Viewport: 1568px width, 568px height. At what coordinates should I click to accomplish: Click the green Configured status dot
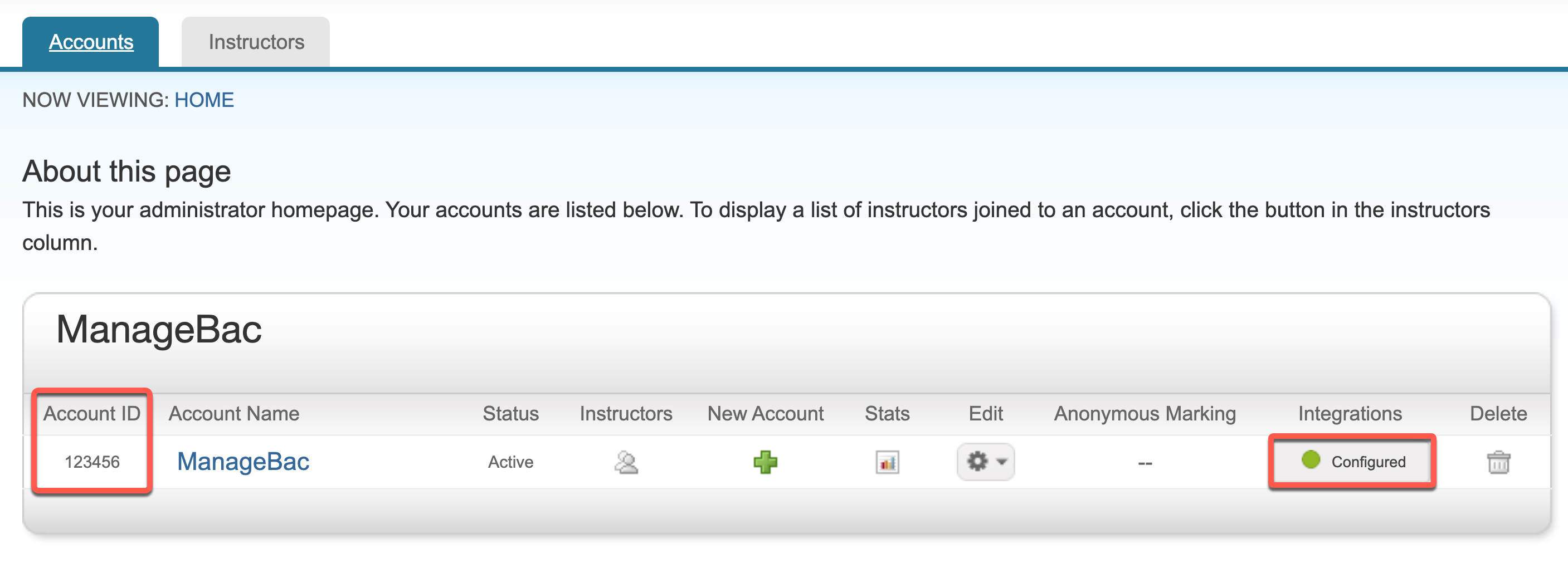point(1310,460)
